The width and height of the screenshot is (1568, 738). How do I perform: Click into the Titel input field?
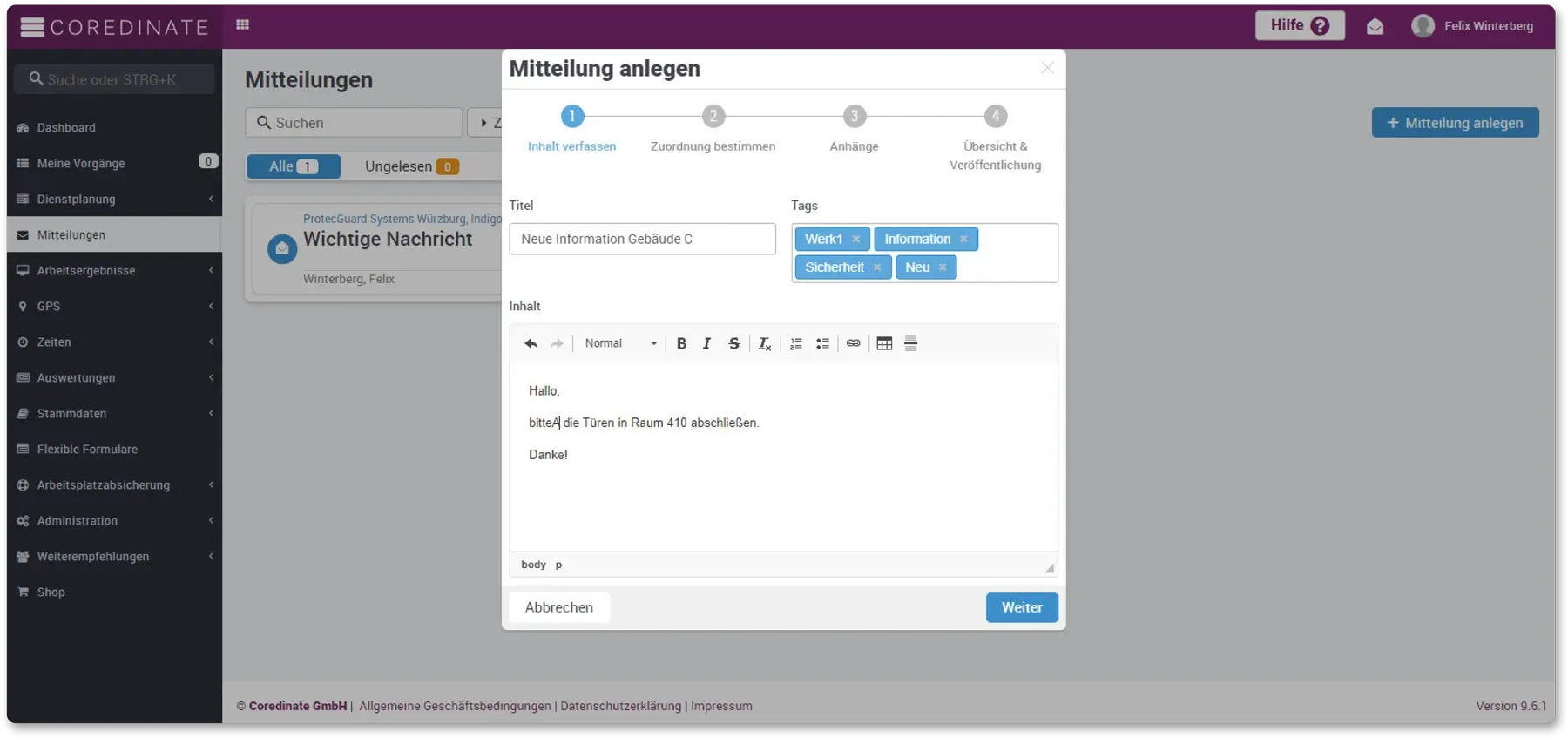click(x=642, y=239)
